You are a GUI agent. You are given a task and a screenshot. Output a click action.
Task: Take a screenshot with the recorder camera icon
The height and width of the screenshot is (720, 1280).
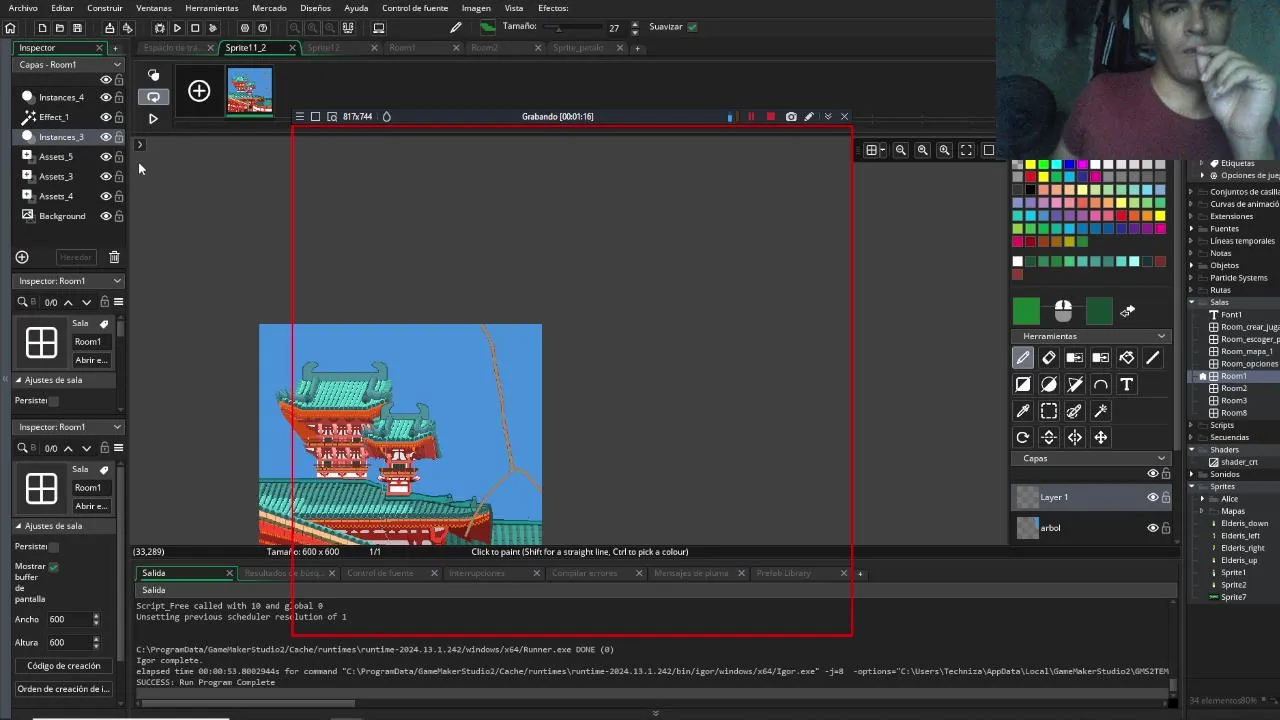click(791, 117)
